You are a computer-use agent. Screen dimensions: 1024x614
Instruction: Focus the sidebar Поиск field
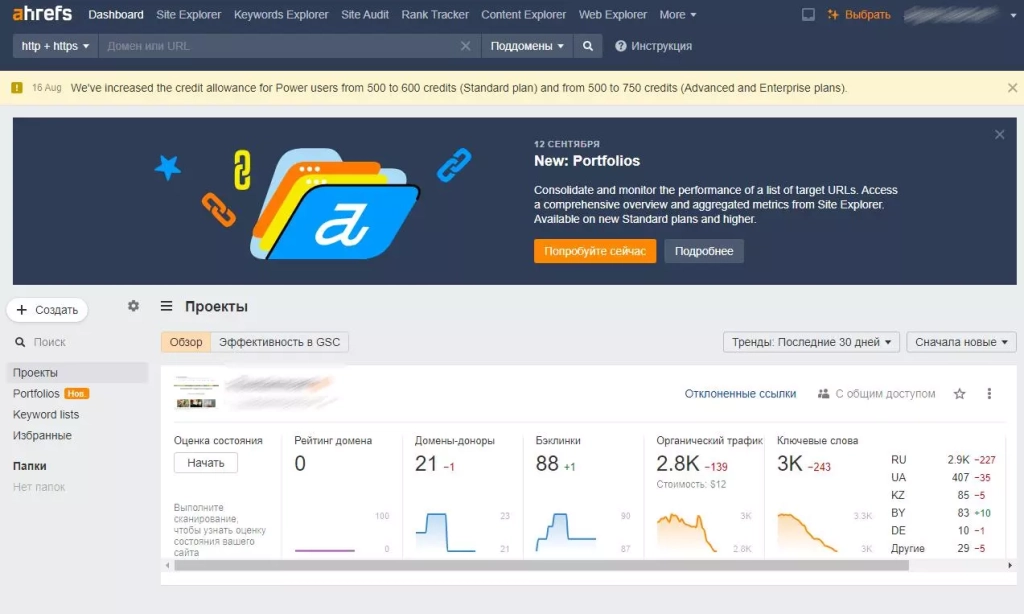tap(50, 342)
